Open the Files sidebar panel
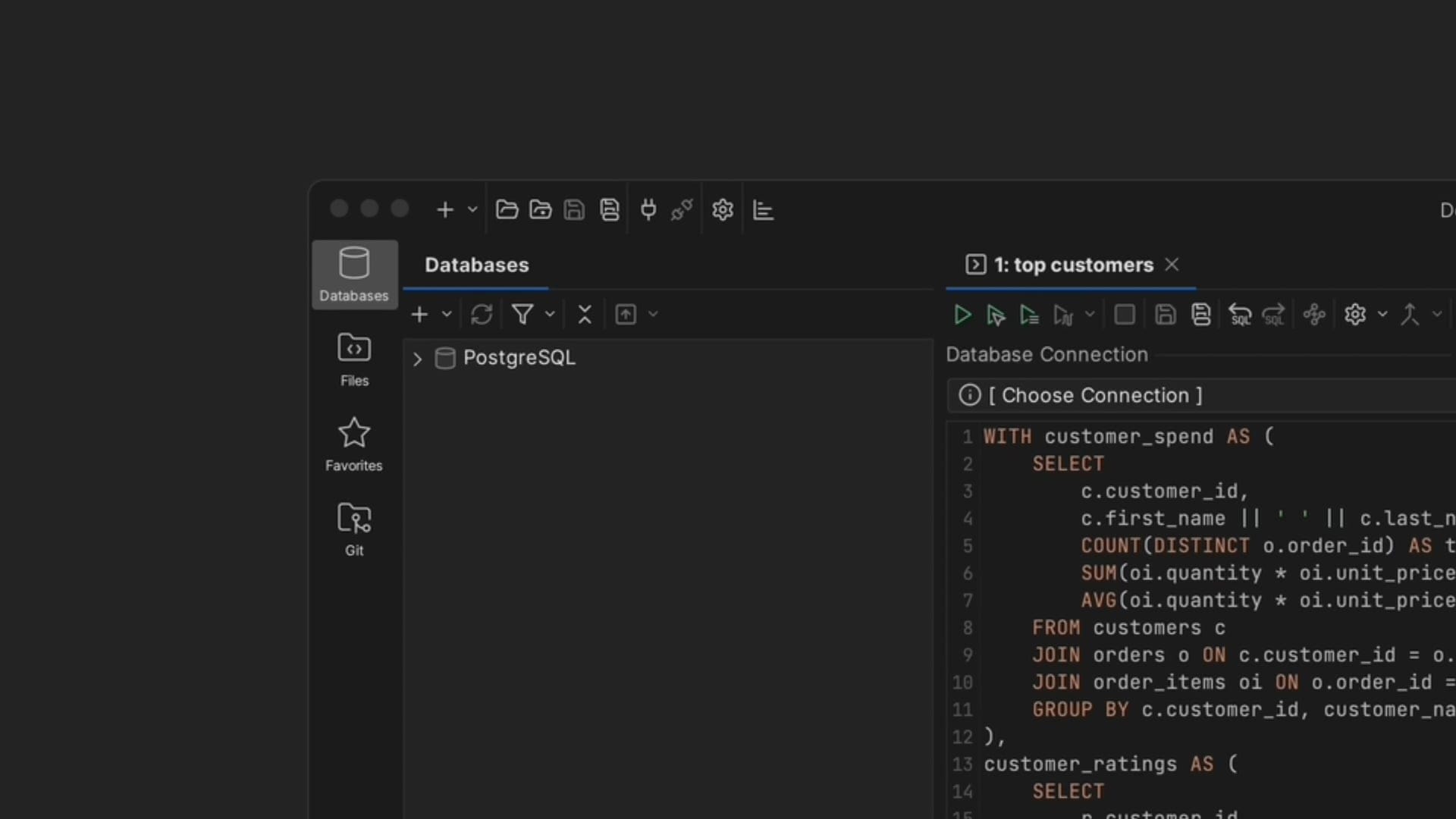 tap(354, 359)
